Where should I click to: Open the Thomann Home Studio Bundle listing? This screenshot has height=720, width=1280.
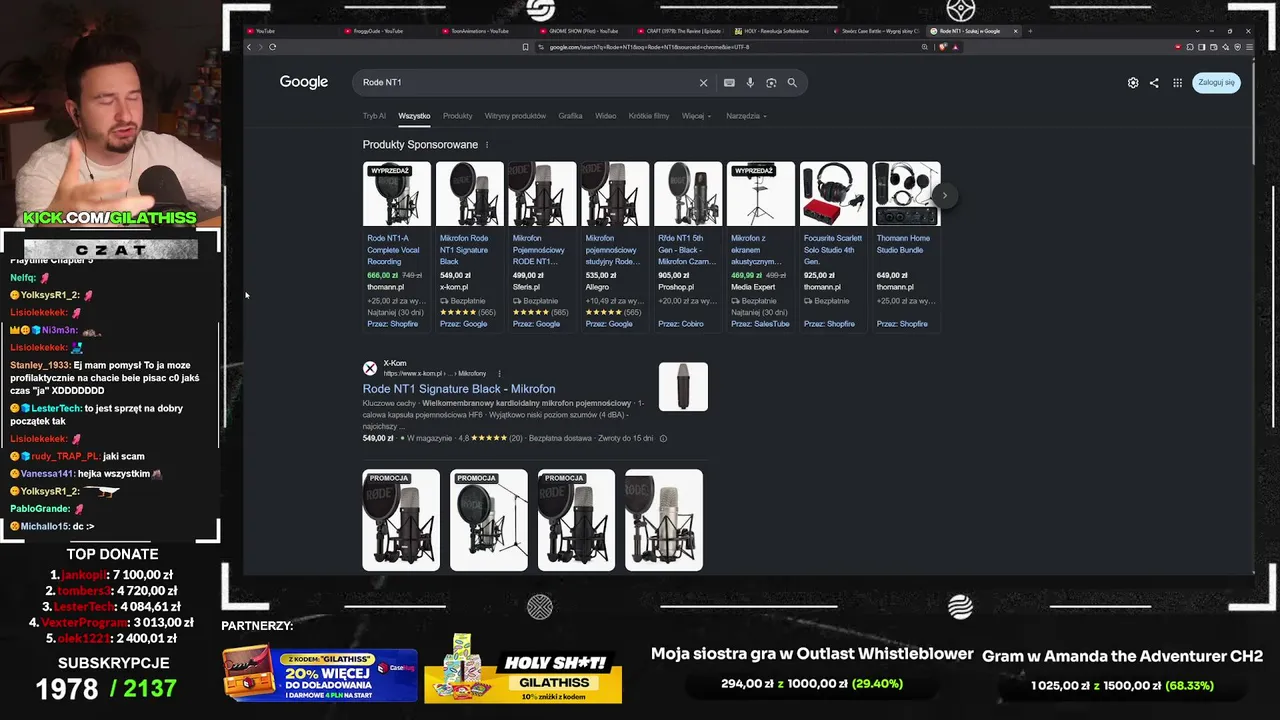(905, 244)
